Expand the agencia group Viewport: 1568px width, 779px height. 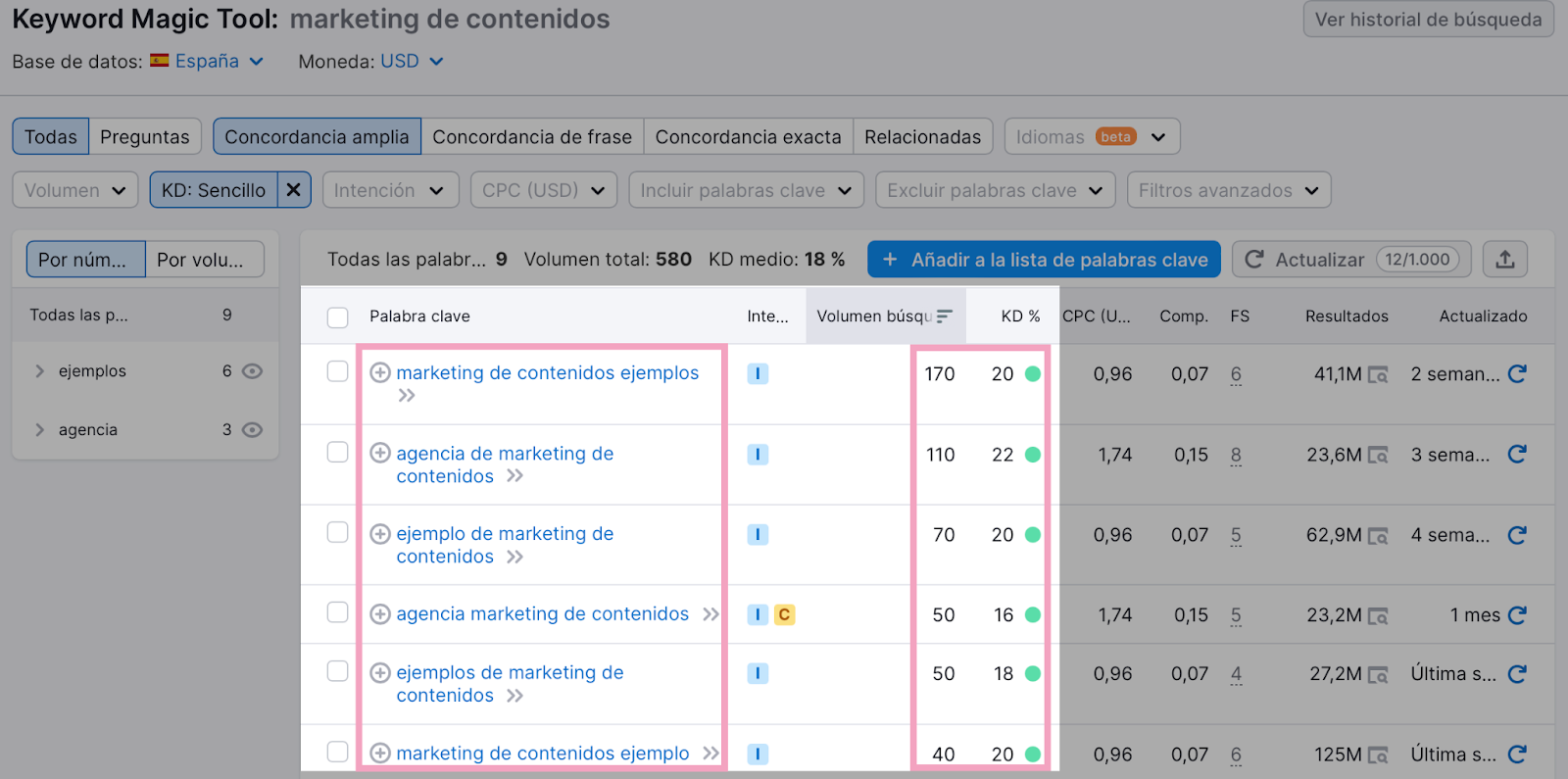[40, 430]
